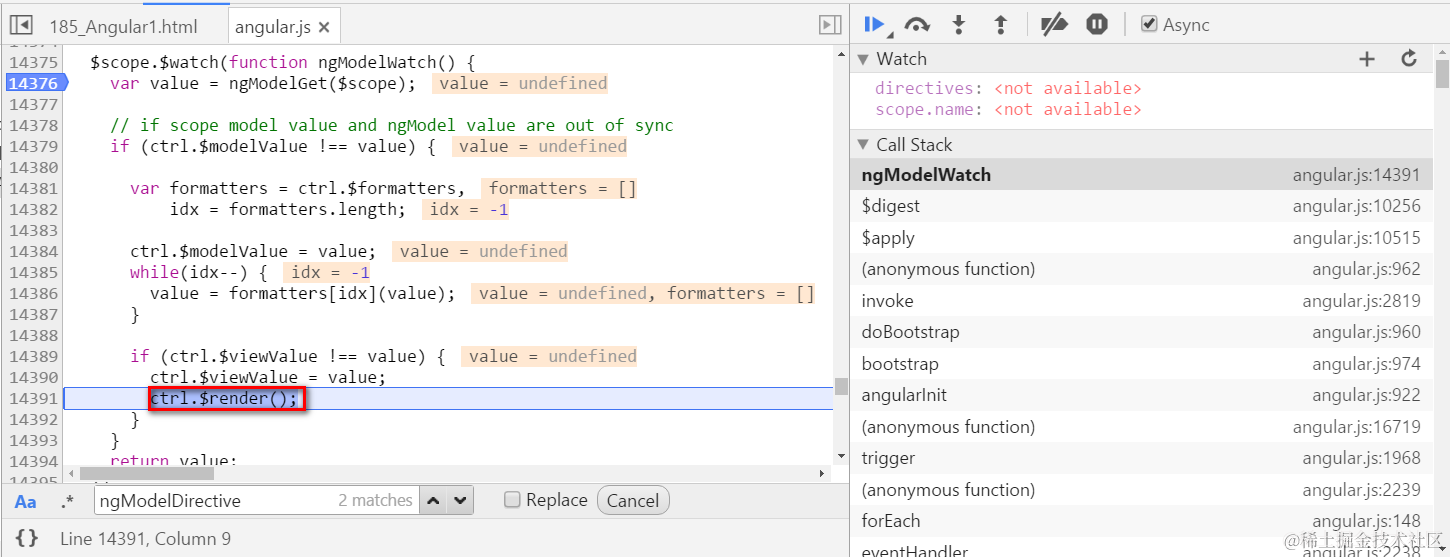Select the invoke stack frame
Image resolution: width=1450 pixels, height=557 pixels.
click(x=1141, y=301)
